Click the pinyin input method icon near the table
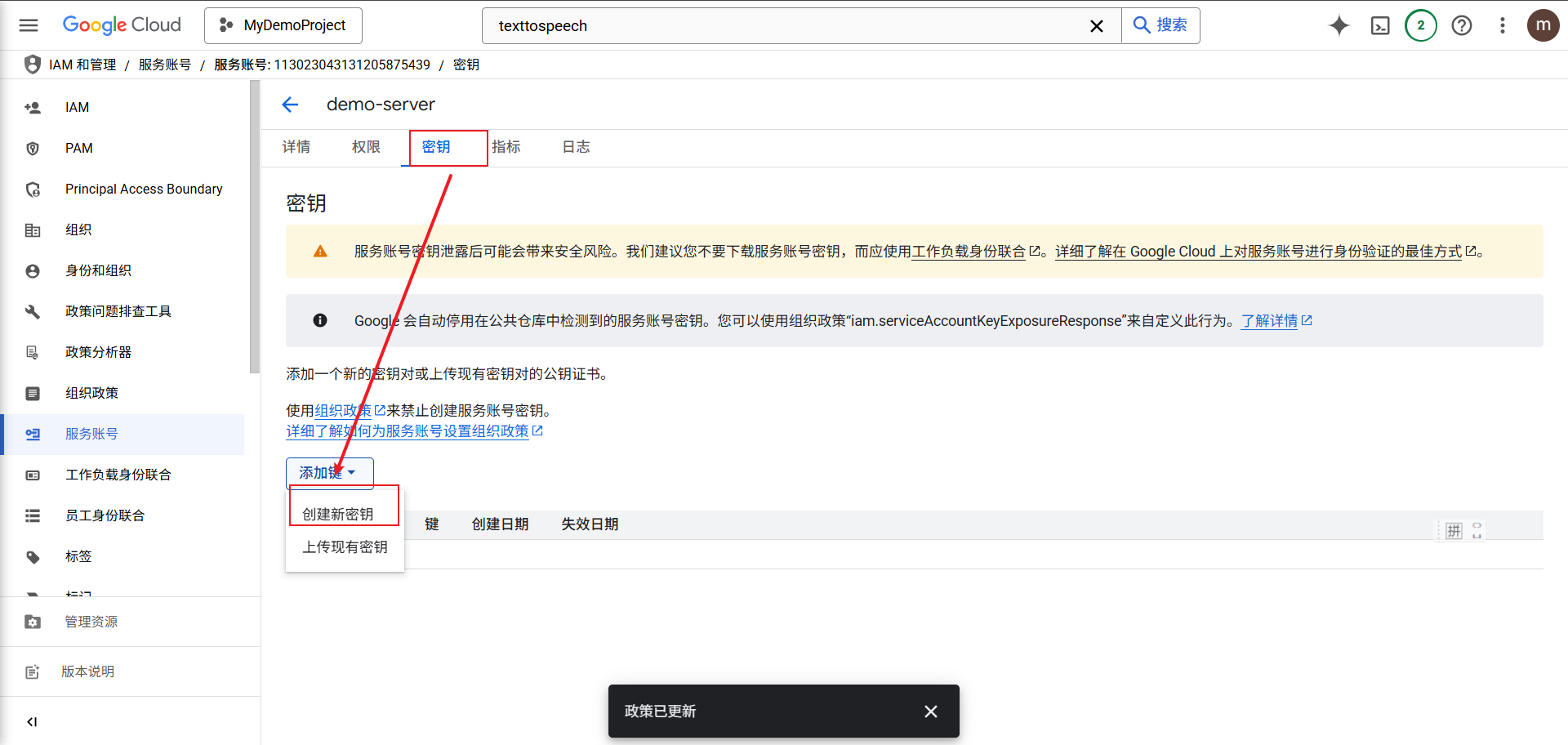Screen dimensions: 1568x745 pos(1454,530)
